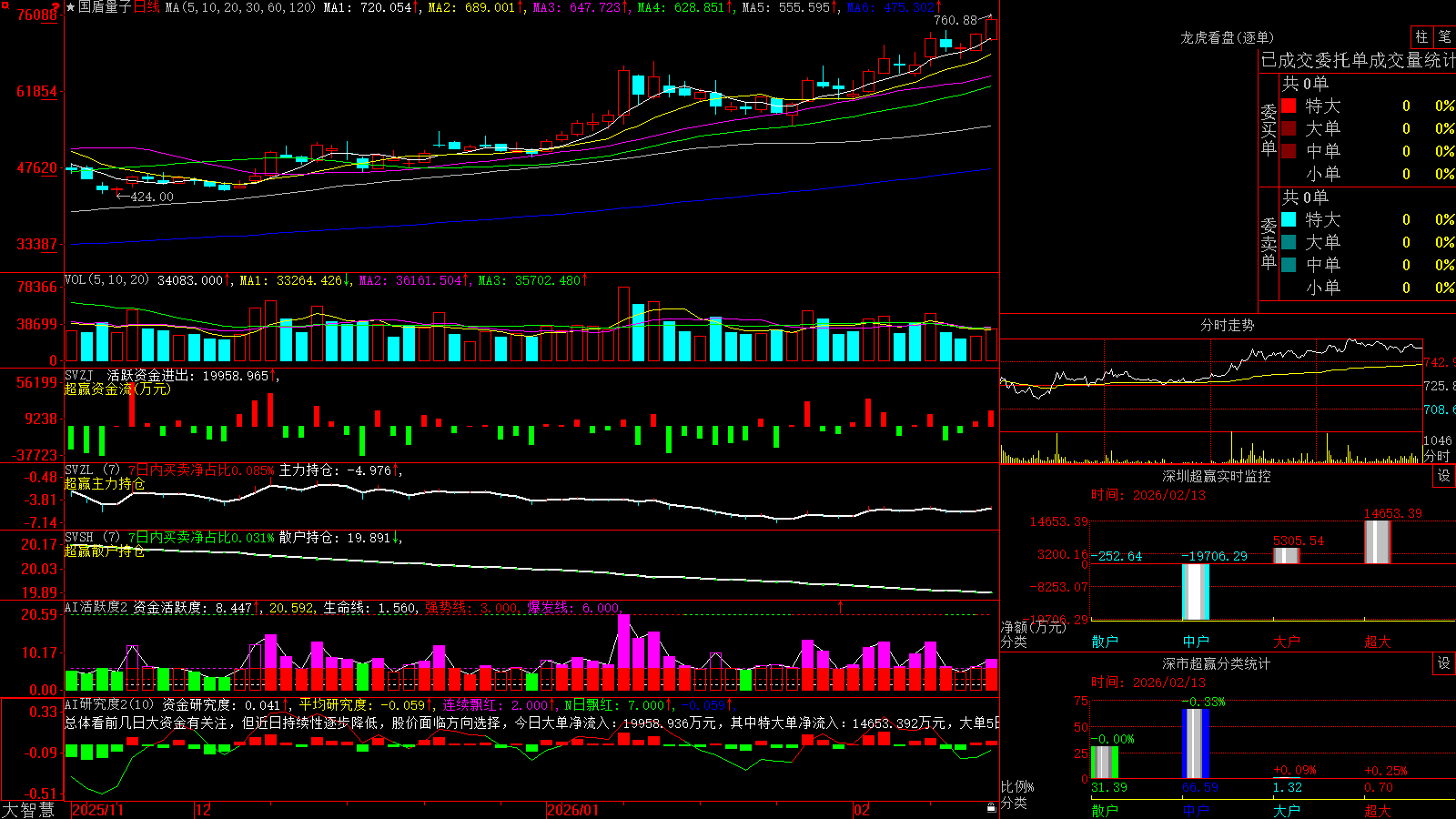The height and width of the screenshot is (819, 1456).
Task: Click the 超大 bar labeled 14653.39
Action: pyautogui.click(x=1378, y=542)
